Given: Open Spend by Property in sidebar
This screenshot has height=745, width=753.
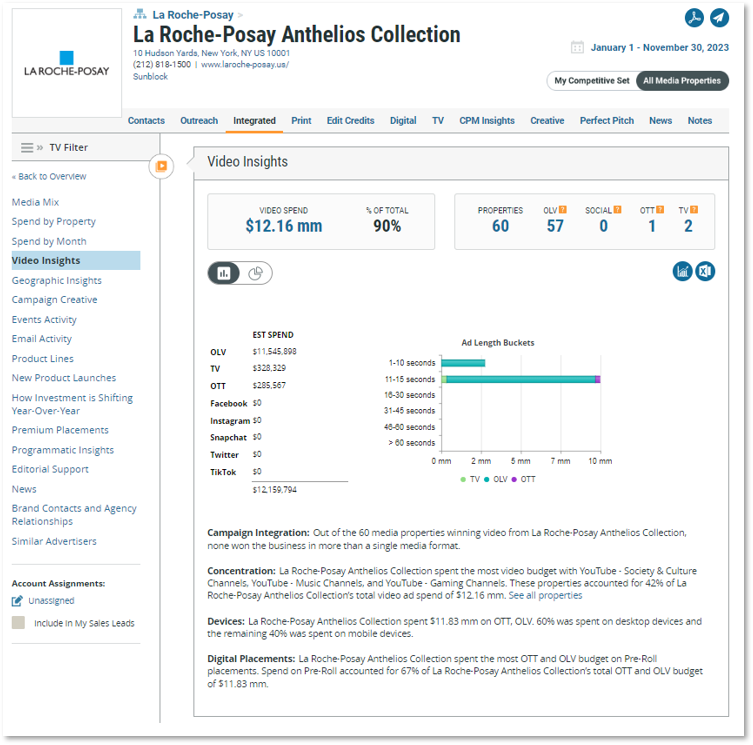Looking at the screenshot, I should pyautogui.click(x=54, y=221).
